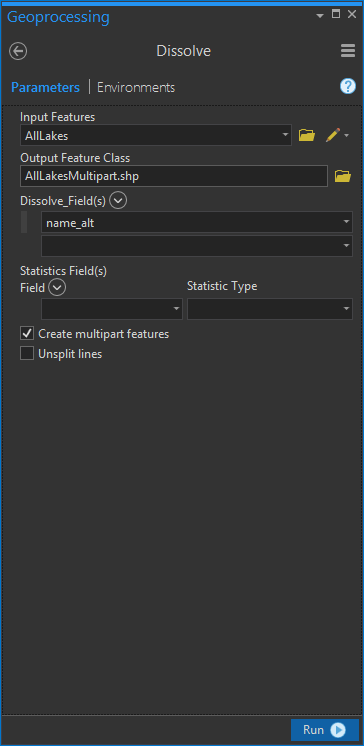Expand the Statistics Field chevron
This screenshot has height=746, width=364.
57,287
